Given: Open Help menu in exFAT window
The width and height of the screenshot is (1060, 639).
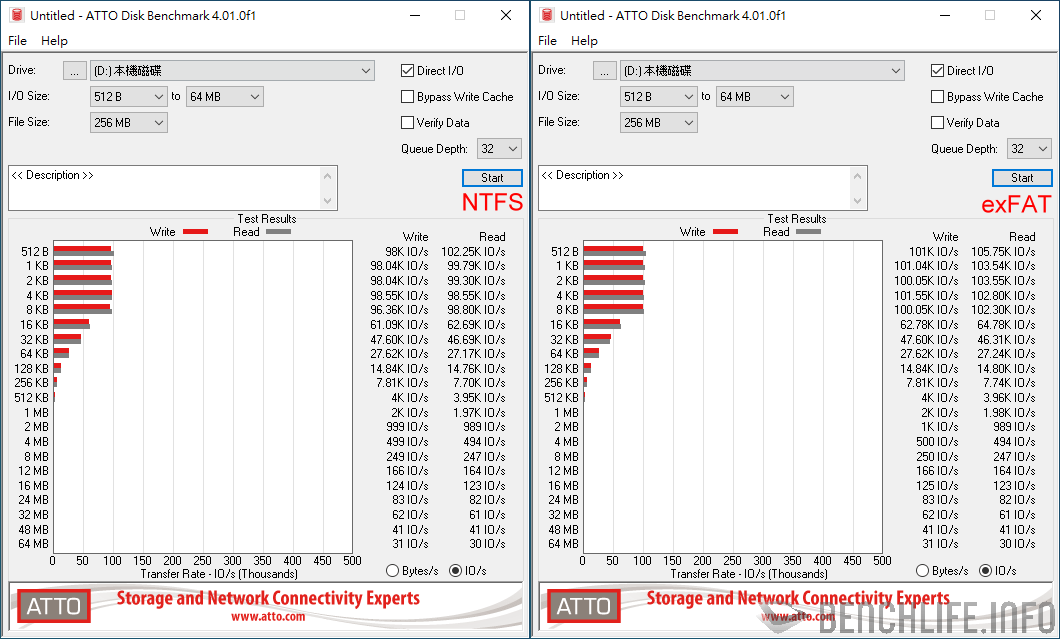Looking at the screenshot, I should [x=584, y=41].
